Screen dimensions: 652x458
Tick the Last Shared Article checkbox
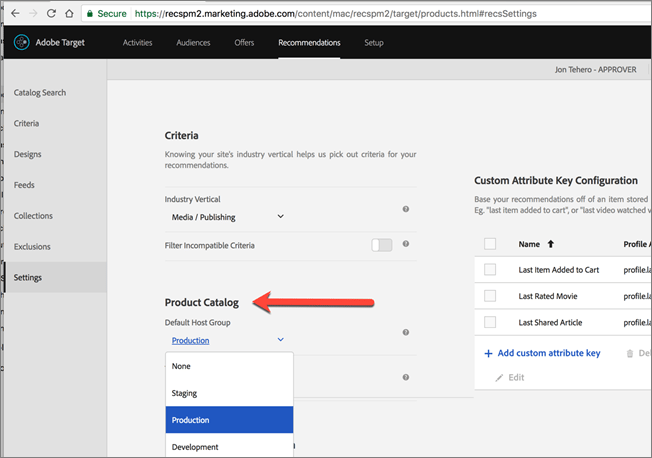(490, 322)
